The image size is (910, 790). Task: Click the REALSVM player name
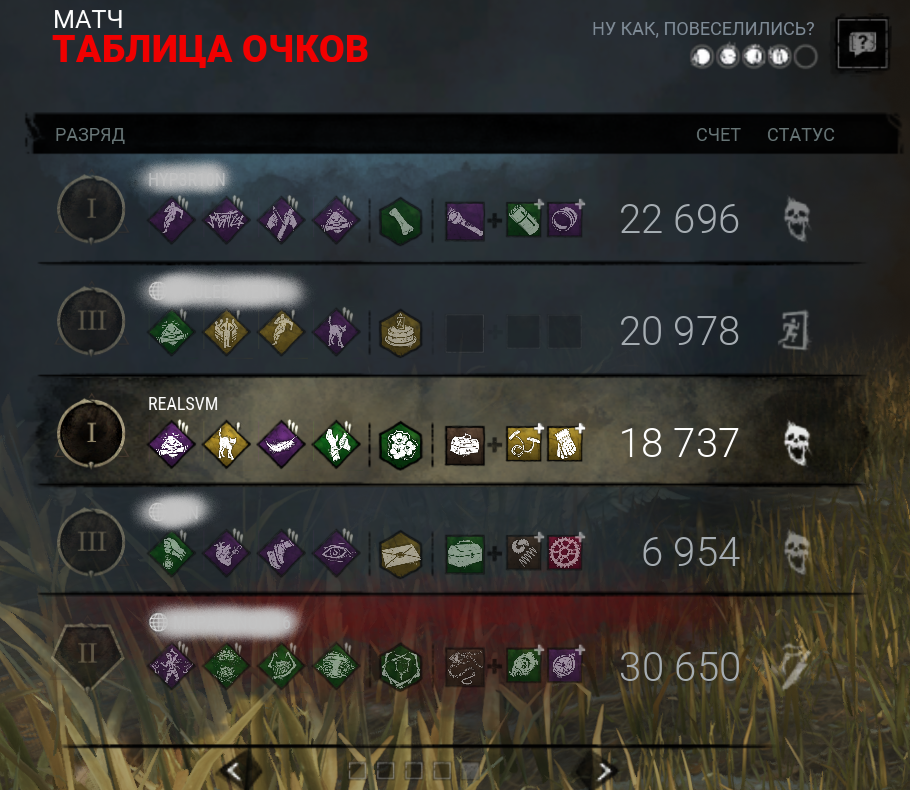pos(183,403)
